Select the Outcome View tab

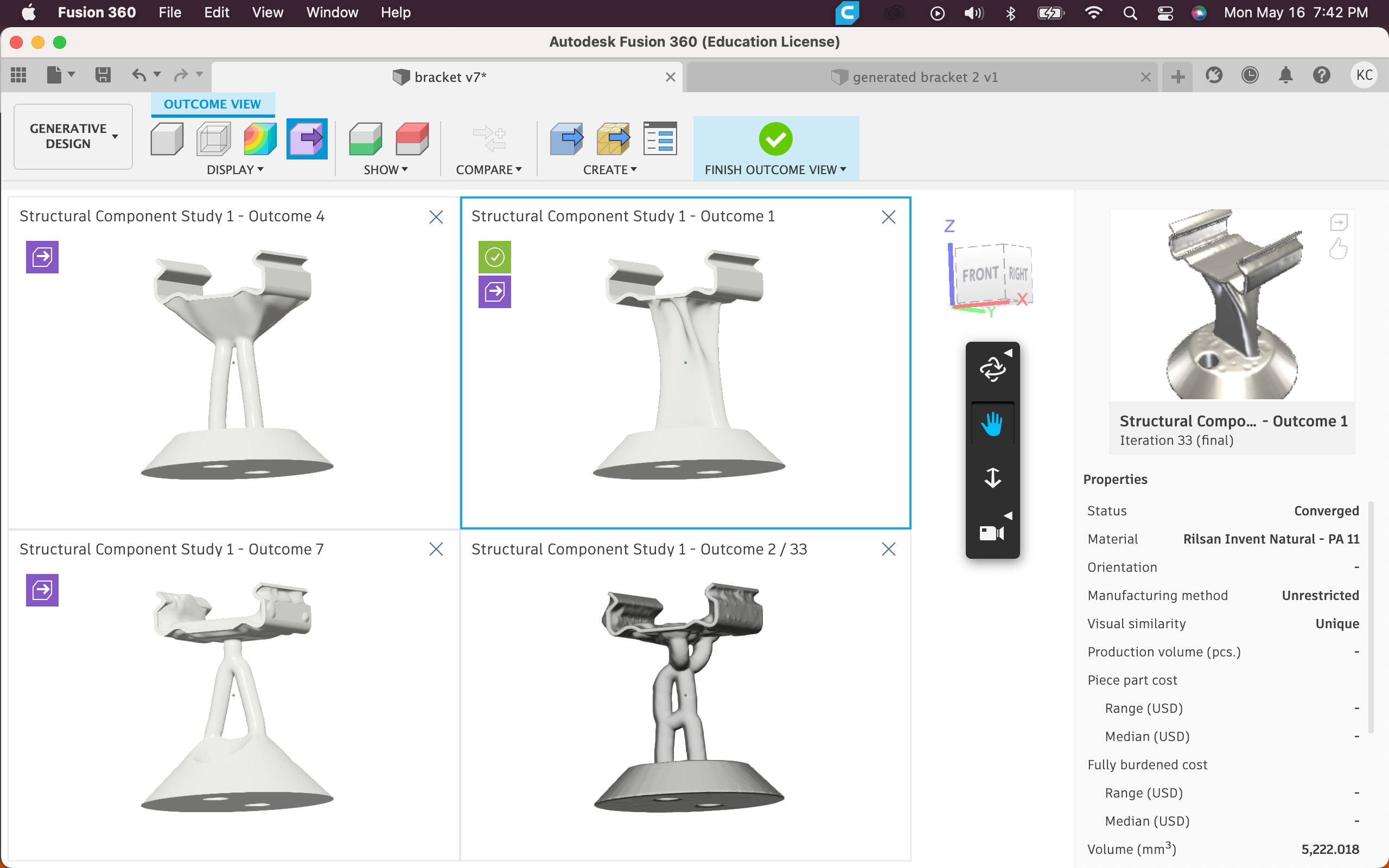[213, 103]
